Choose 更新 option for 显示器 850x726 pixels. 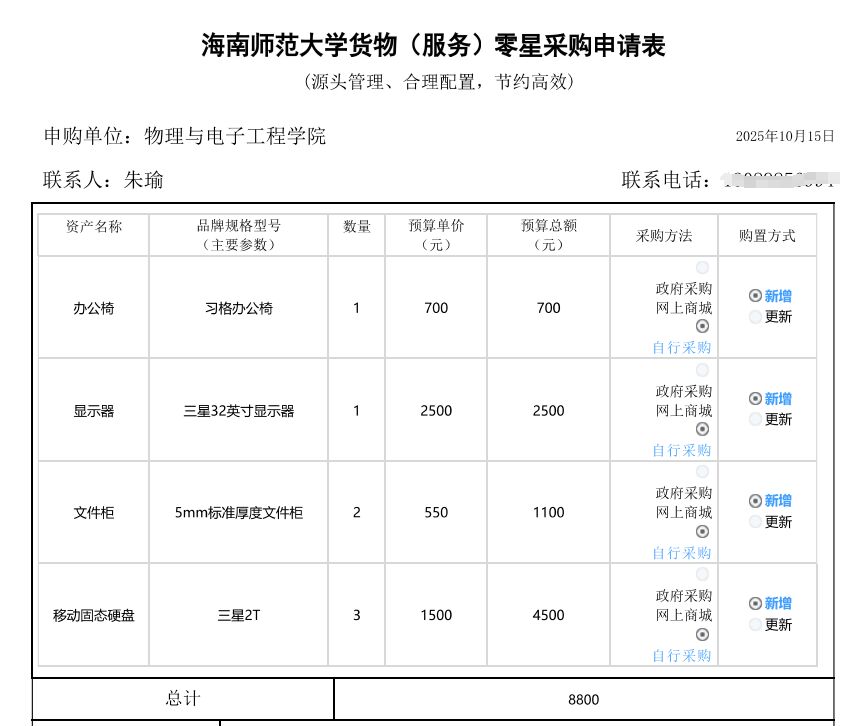755,420
